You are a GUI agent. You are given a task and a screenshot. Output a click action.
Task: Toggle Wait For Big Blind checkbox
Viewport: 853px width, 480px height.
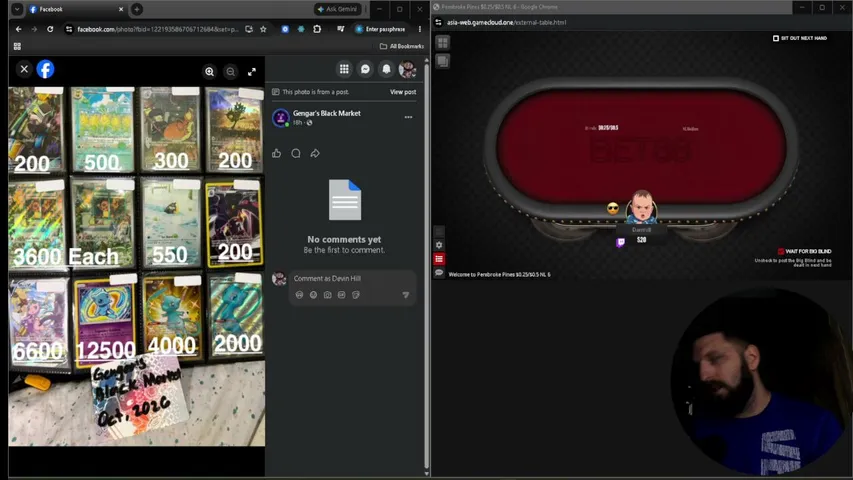coord(781,251)
